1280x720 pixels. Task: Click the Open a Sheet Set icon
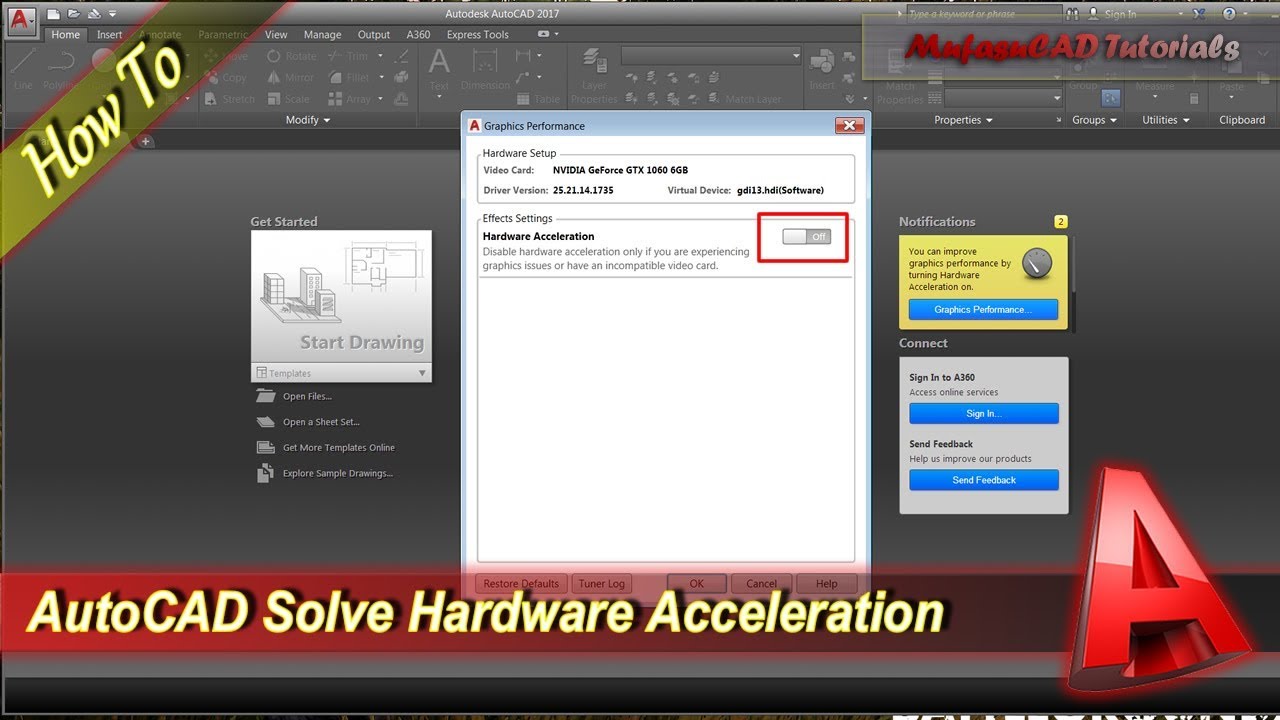pos(265,422)
